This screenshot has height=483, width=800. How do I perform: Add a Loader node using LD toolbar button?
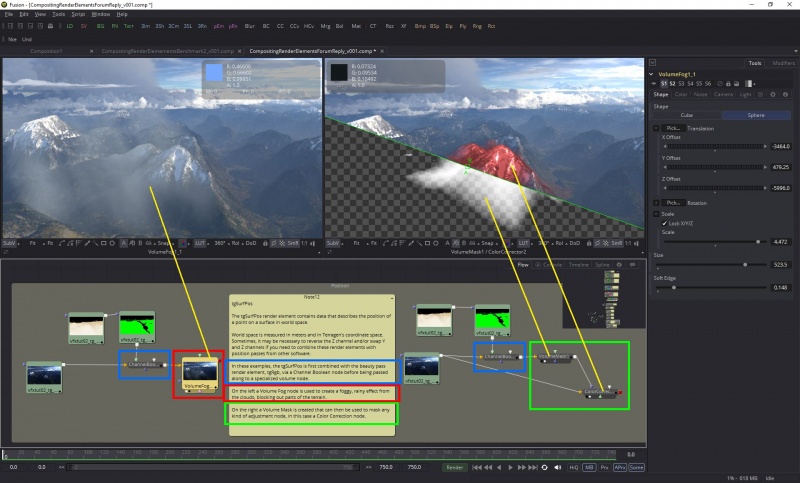pos(70,26)
